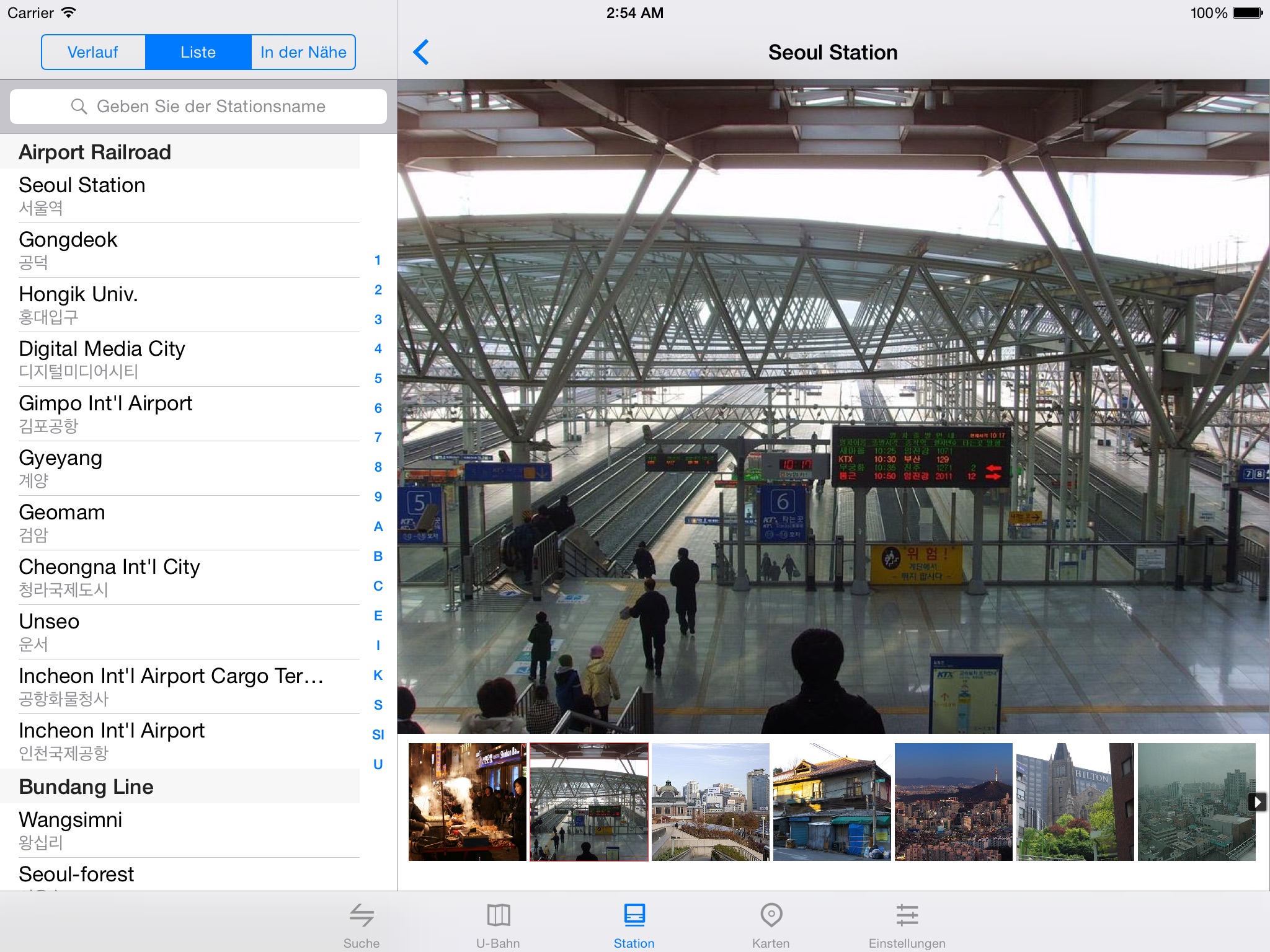Select the Station tab icon
The height and width of the screenshot is (952, 1270).
(634, 915)
